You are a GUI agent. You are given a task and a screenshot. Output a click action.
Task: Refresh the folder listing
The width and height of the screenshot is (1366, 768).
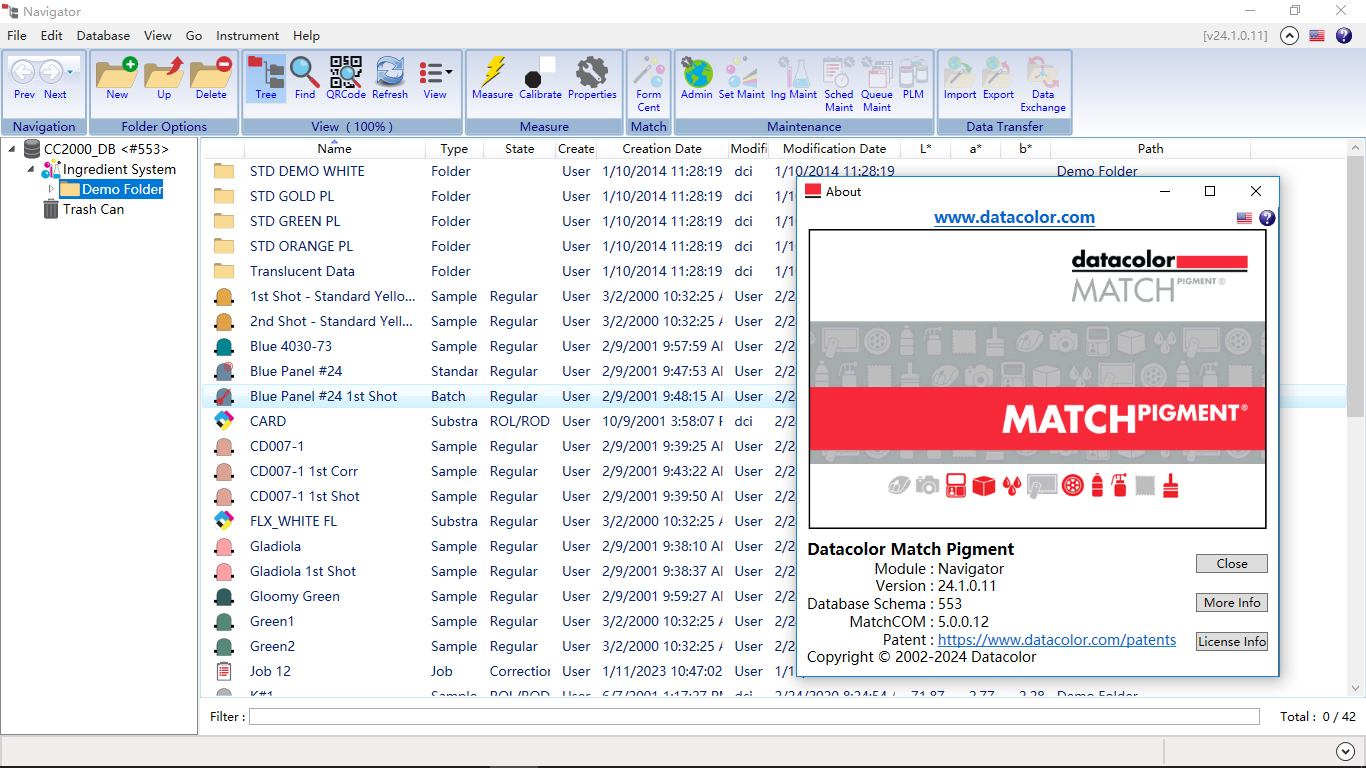[390, 79]
